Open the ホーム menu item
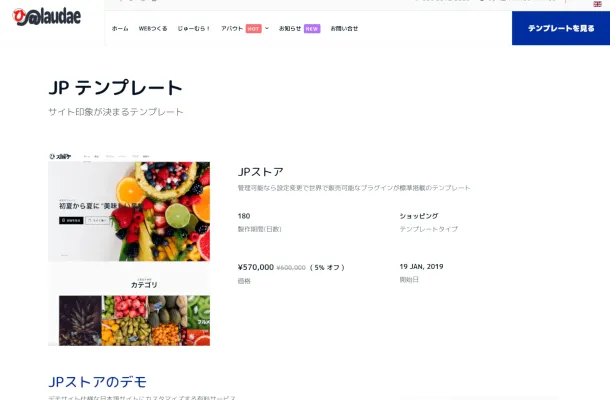The image size is (610, 400). (120, 29)
